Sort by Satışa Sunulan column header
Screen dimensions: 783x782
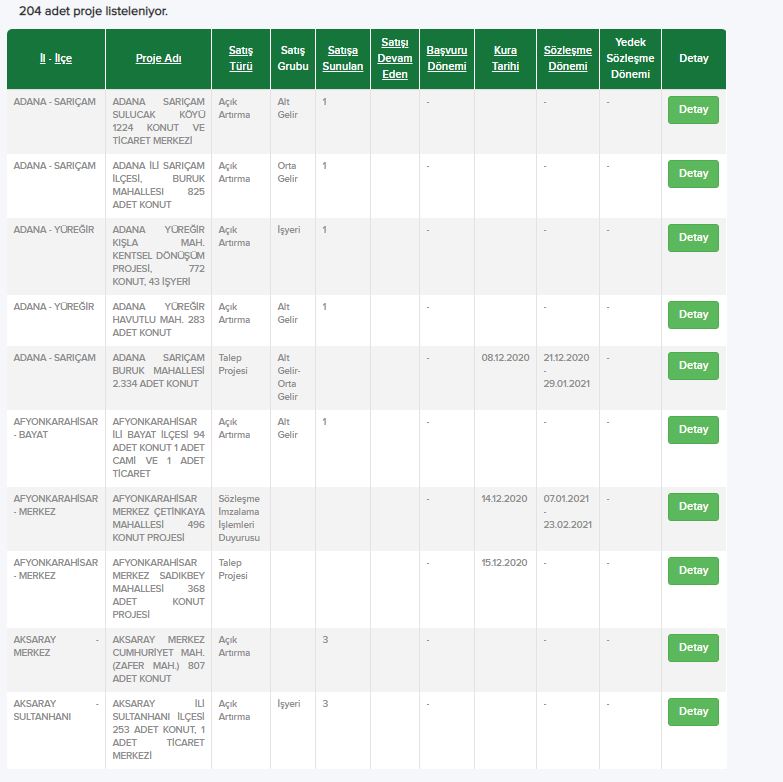(343, 58)
